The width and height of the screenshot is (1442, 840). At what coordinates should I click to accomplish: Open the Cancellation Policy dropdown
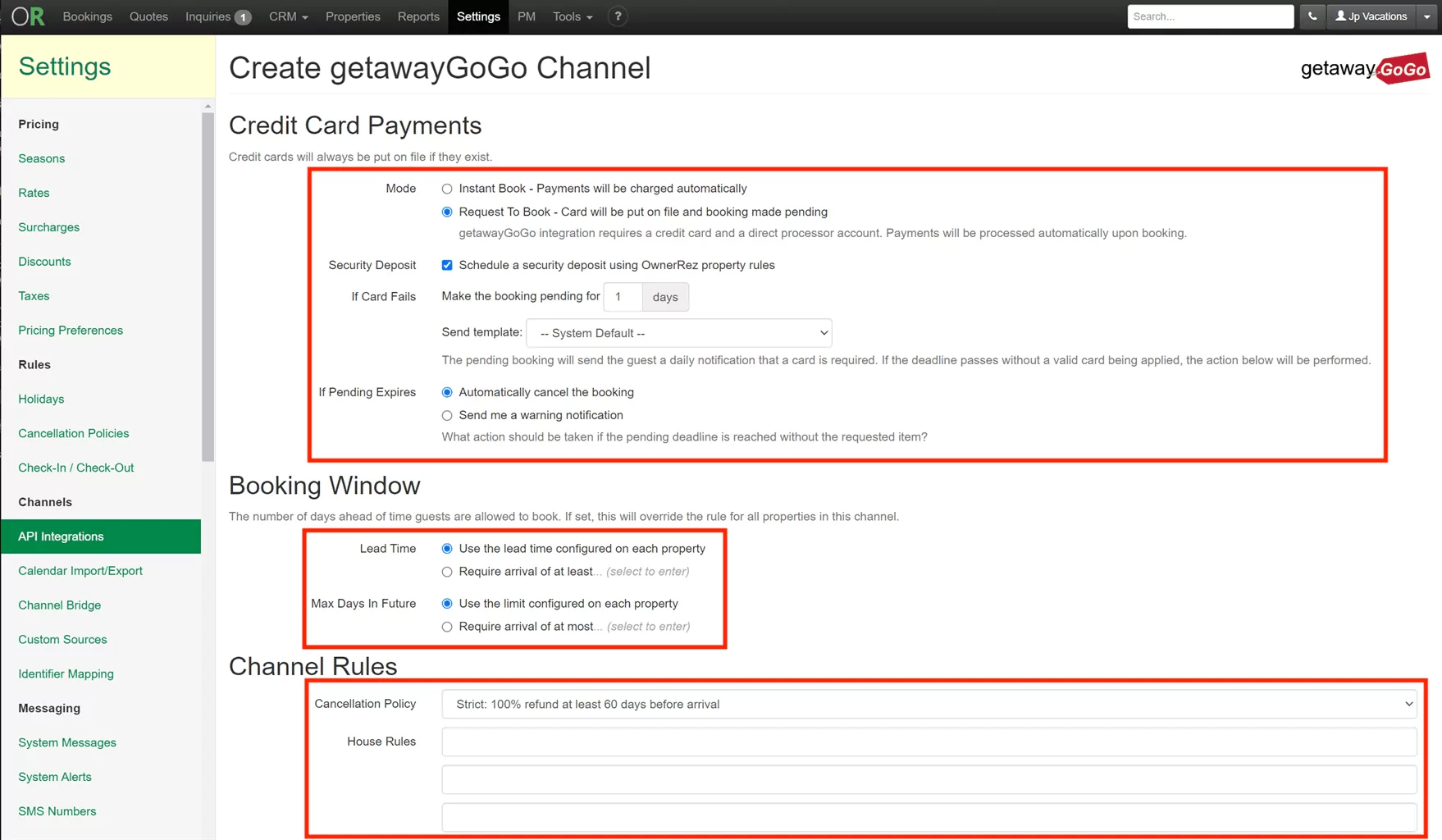pos(929,704)
